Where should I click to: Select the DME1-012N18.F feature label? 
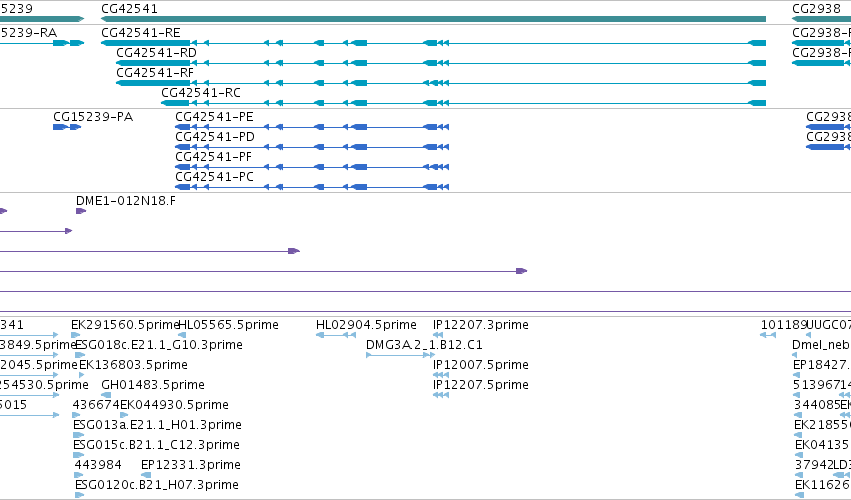(x=126, y=201)
